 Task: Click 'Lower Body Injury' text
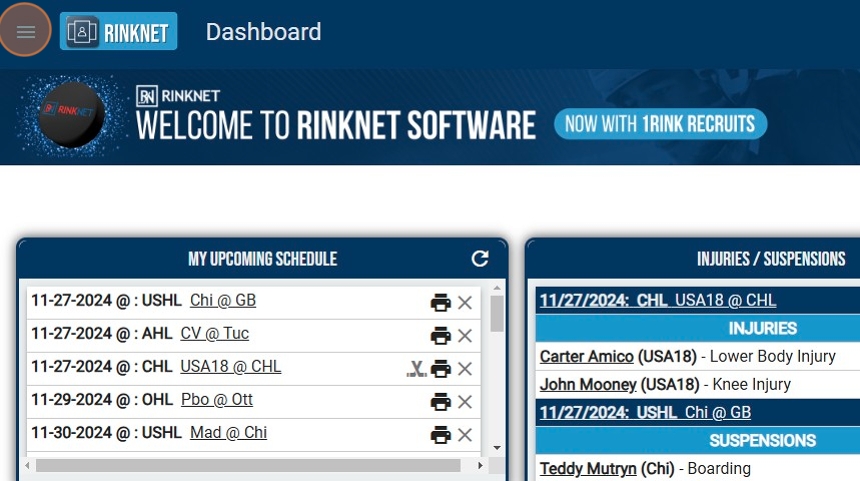click(x=773, y=356)
